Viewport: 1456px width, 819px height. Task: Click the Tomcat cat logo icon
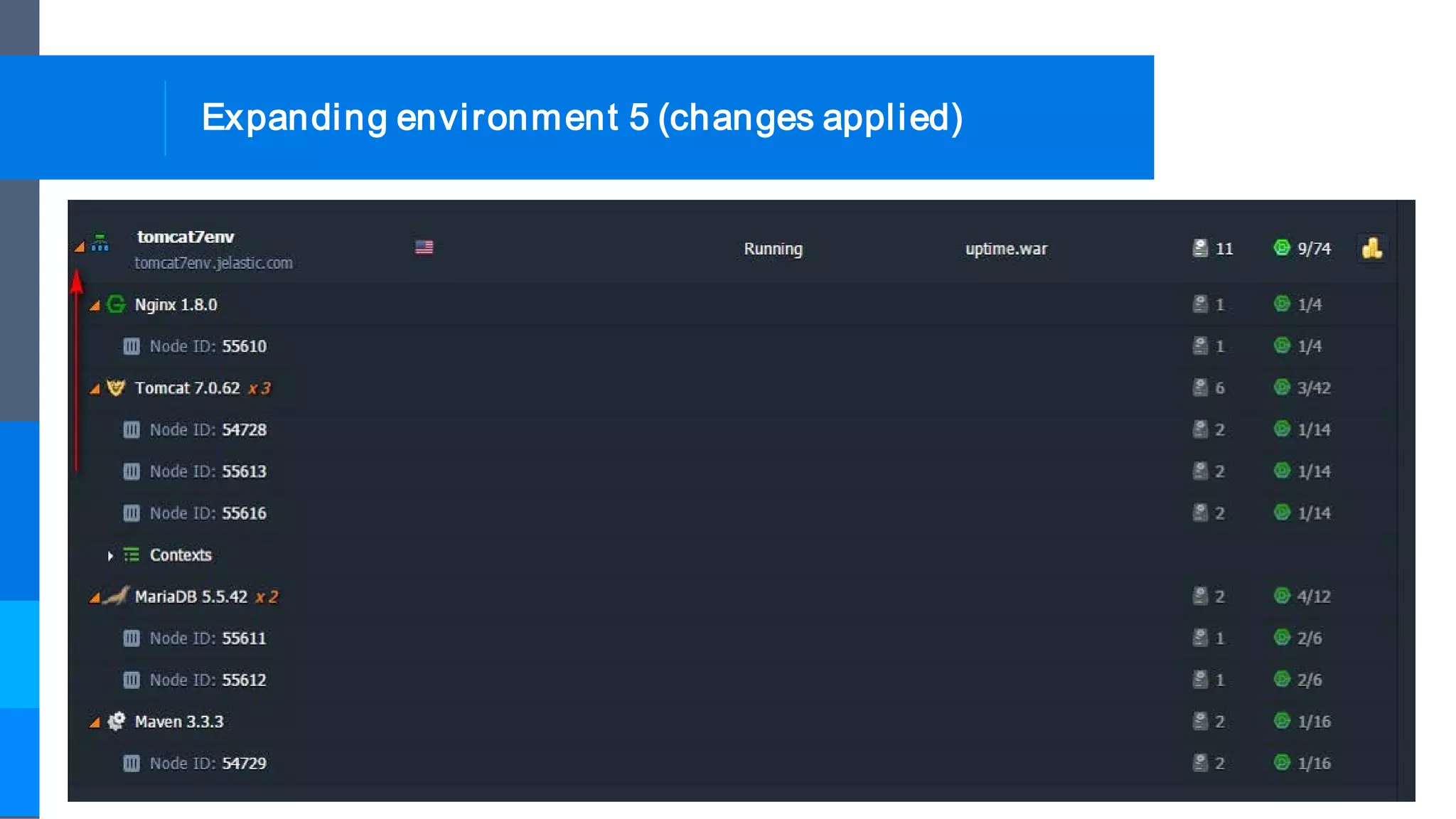[x=116, y=387]
